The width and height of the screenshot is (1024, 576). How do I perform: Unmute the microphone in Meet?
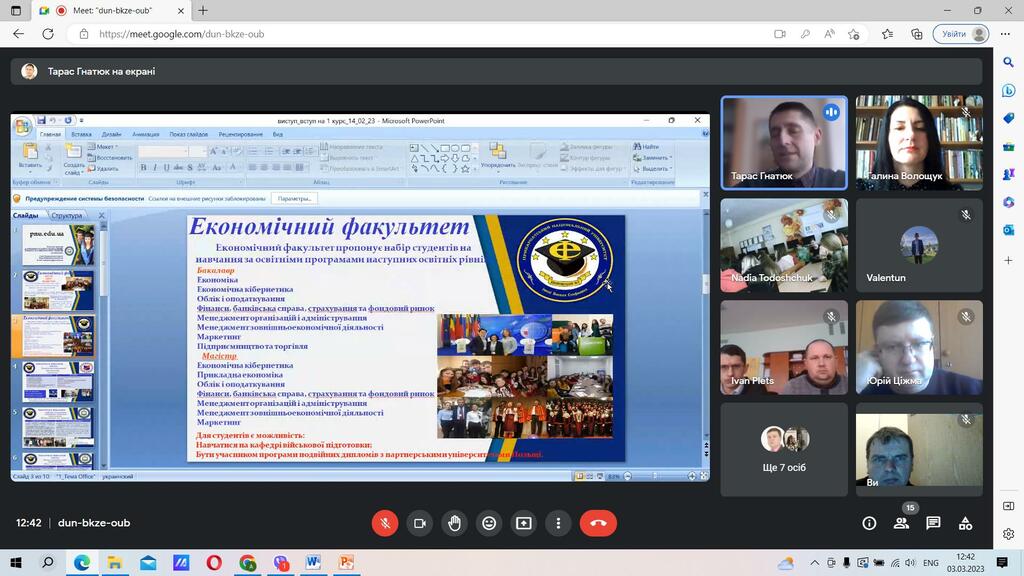(385, 523)
